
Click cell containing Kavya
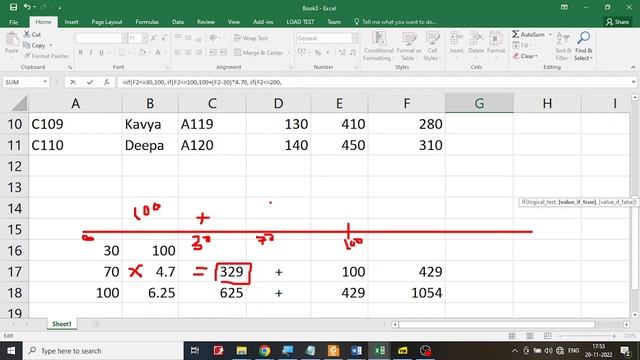[150, 124]
